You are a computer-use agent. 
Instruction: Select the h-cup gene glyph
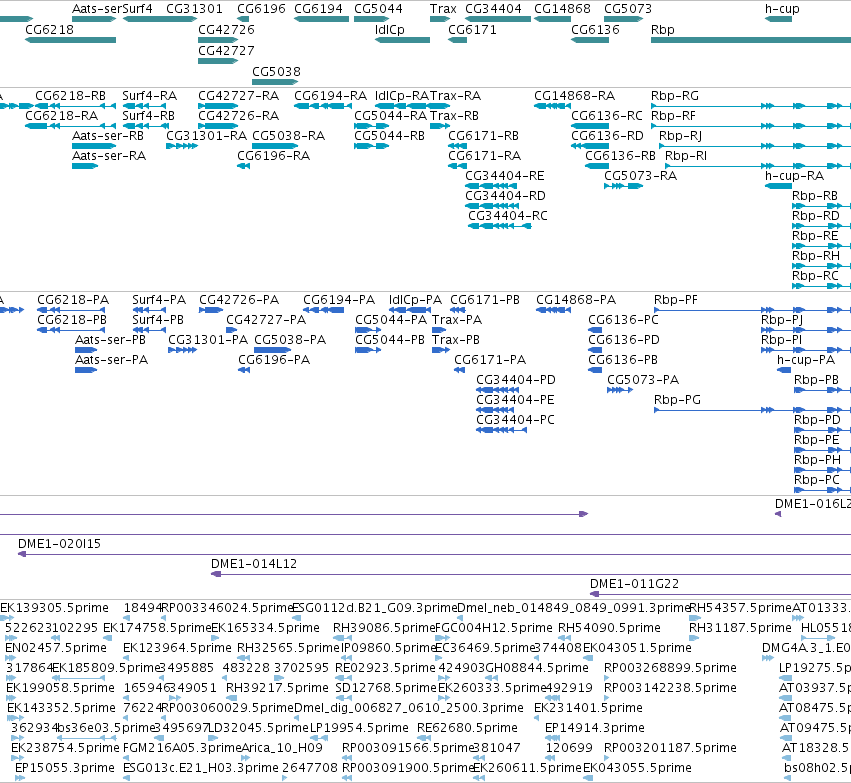(x=778, y=19)
